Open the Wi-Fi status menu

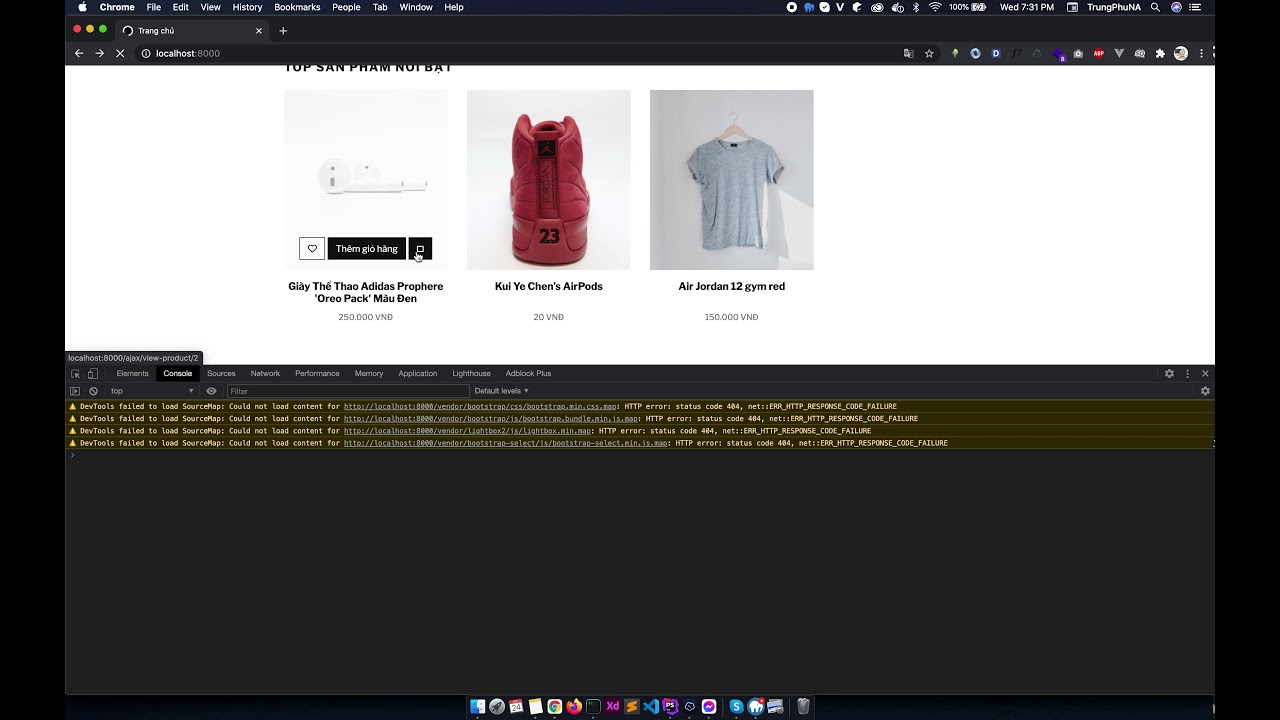[935, 7]
